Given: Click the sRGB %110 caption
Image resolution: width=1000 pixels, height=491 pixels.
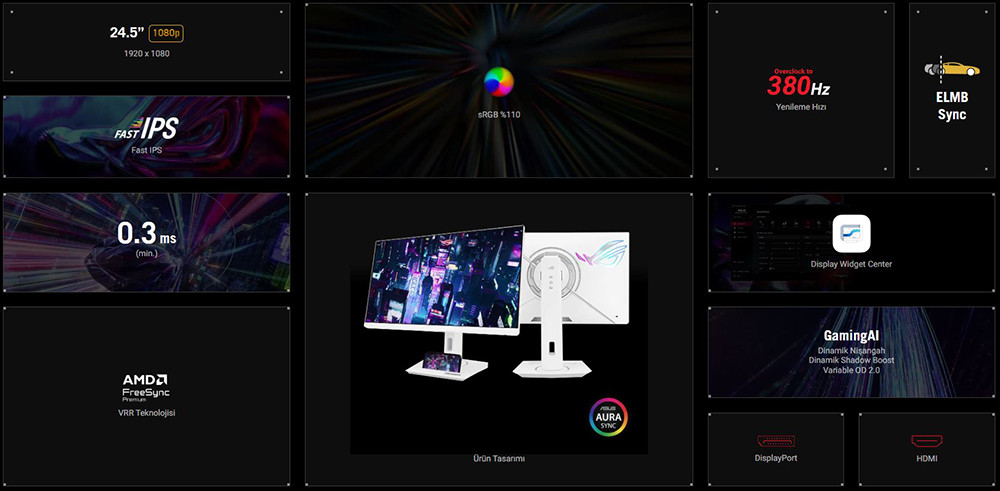Looking at the screenshot, I should 498,115.
